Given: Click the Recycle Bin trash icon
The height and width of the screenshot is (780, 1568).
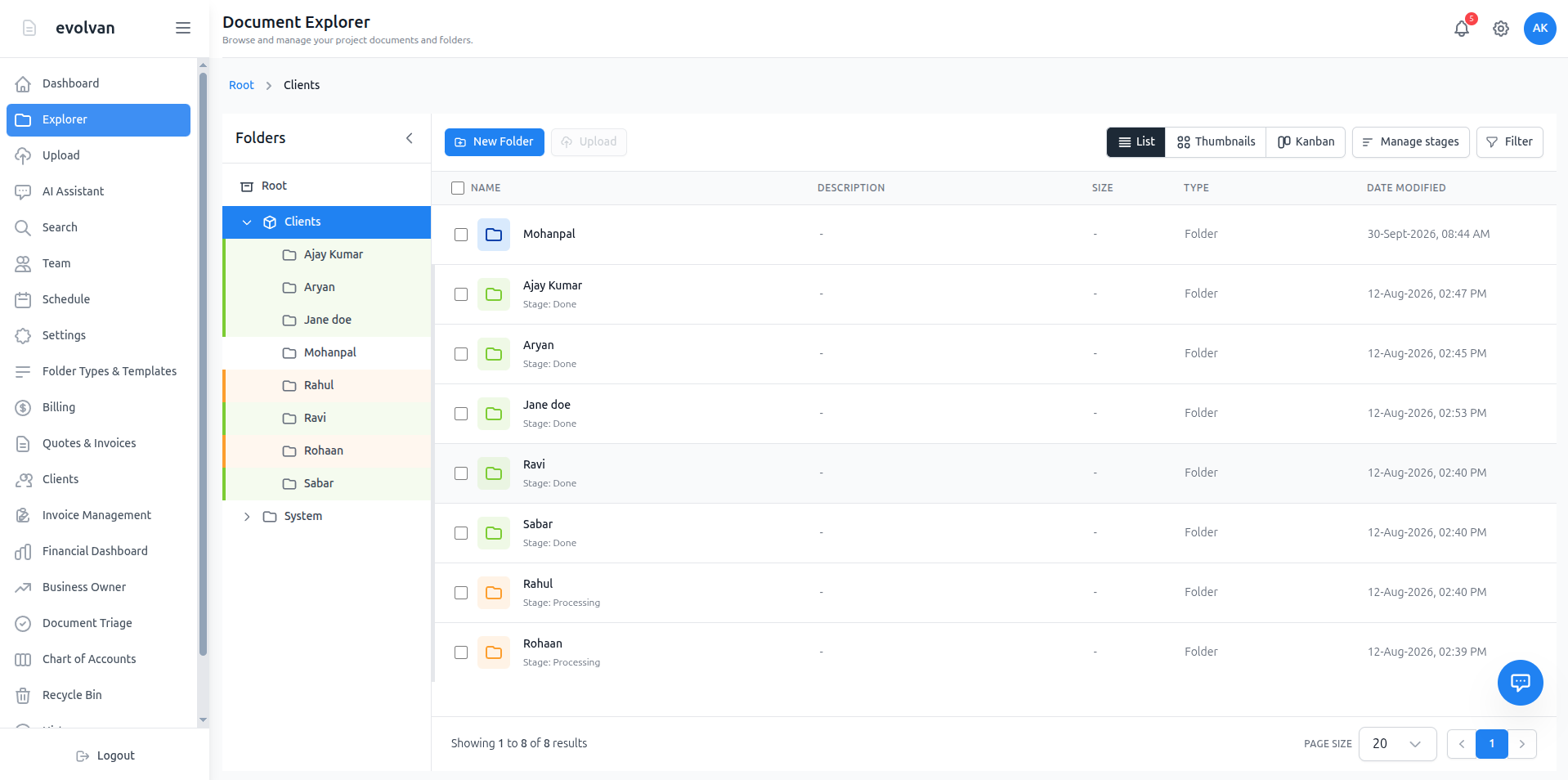Looking at the screenshot, I should point(23,696).
